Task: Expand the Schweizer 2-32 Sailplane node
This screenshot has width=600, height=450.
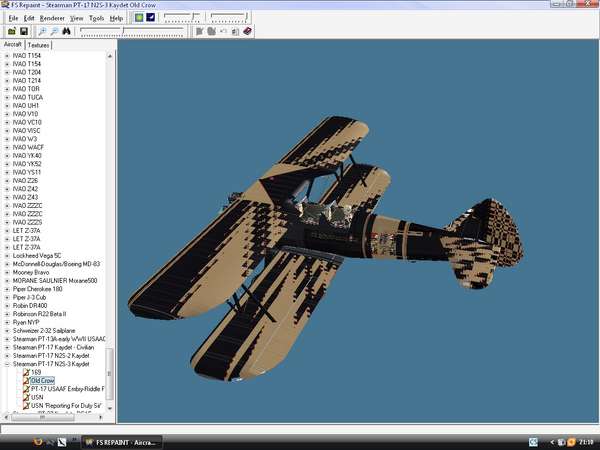Action: 7,331
